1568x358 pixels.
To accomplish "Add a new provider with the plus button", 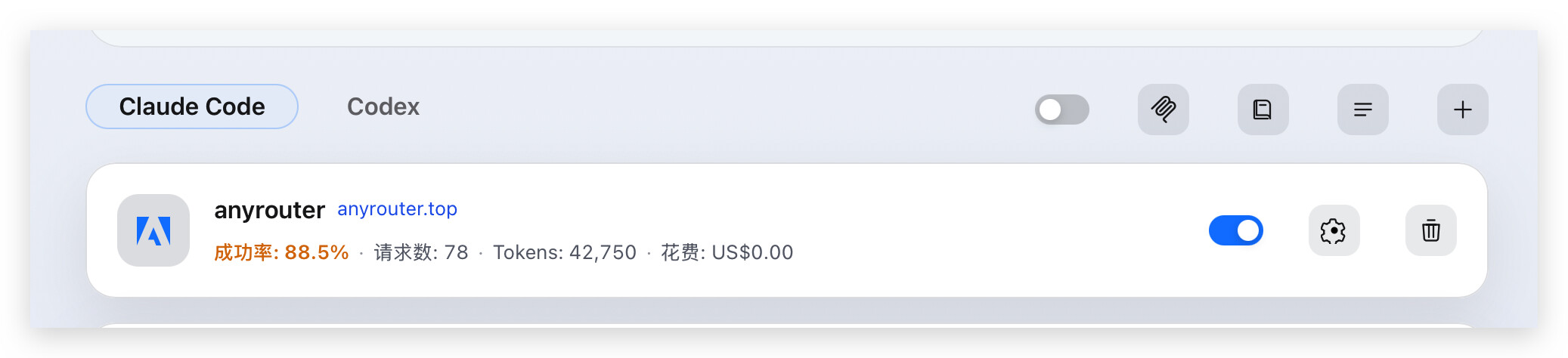I will tap(1463, 110).
